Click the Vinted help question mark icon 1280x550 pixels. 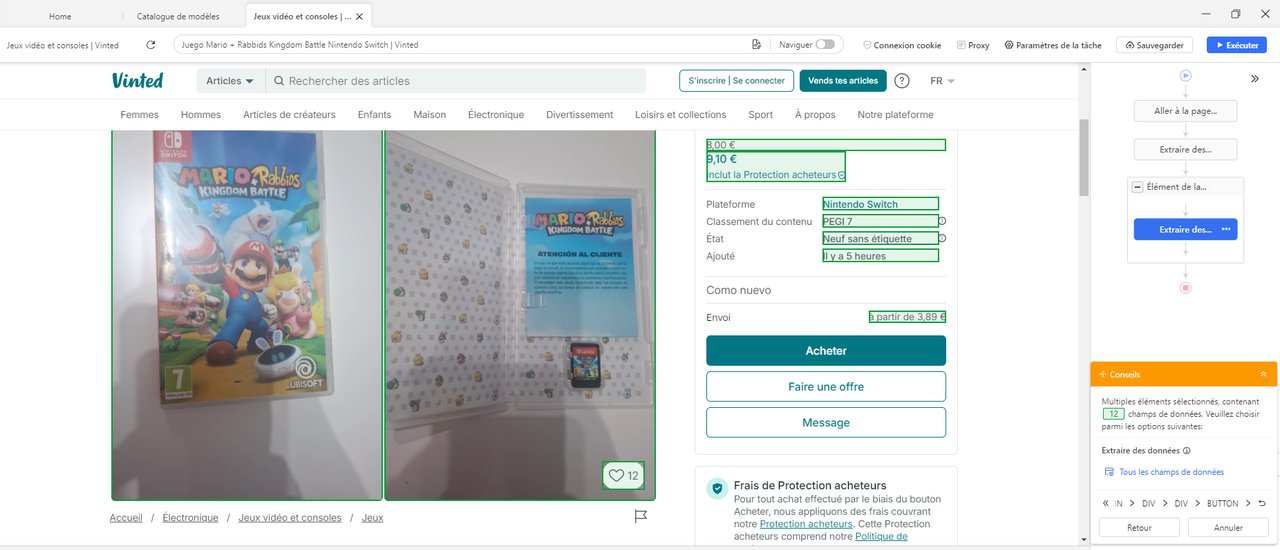902,81
